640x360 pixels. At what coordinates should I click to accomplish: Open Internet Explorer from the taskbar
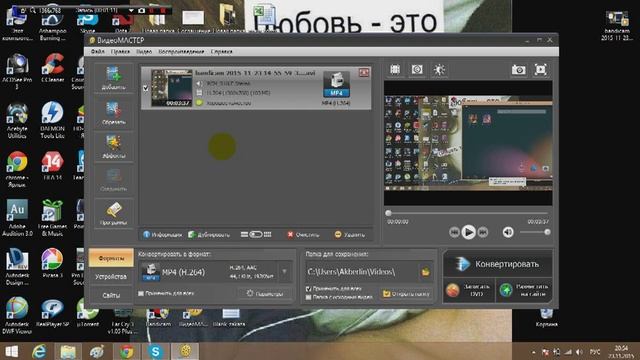[x=39, y=351]
